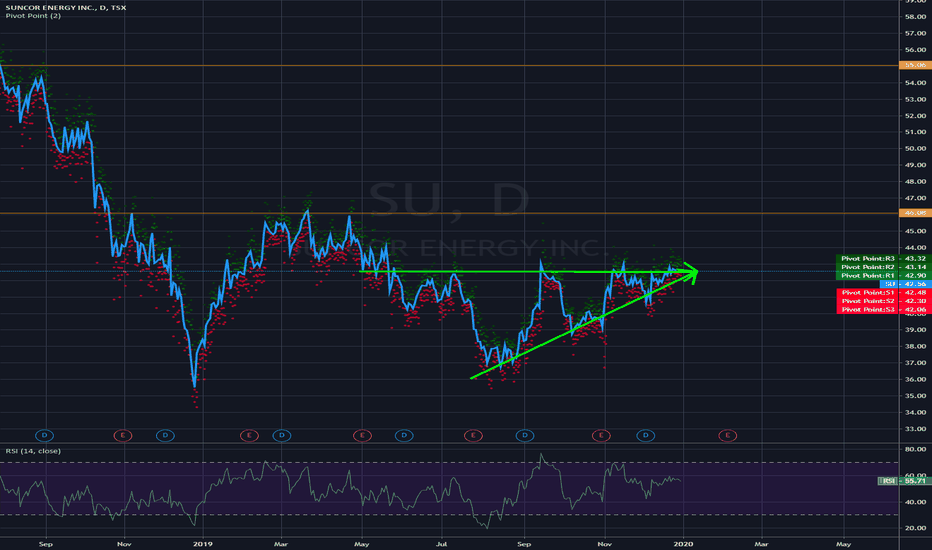The image size is (932, 550).
Task: Click the dividend marker in early December 2019
Action: (x=646, y=436)
